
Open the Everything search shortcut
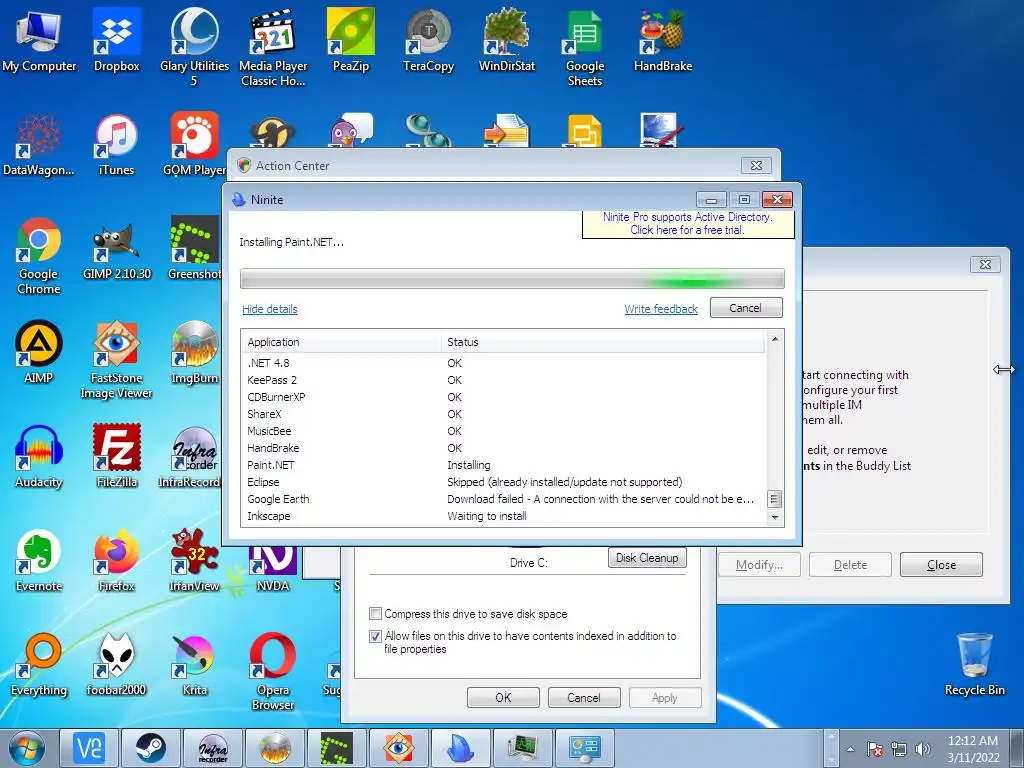pyautogui.click(x=39, y=664)
